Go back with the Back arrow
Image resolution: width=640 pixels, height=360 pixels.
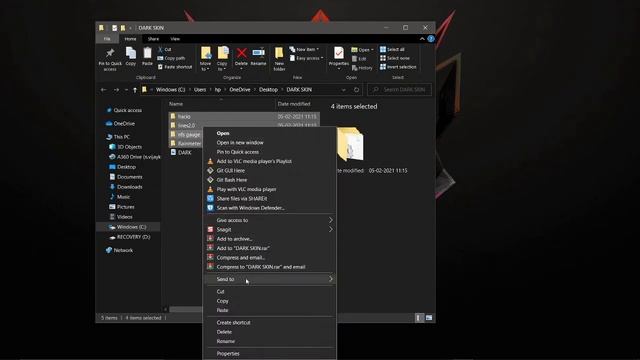[104, 89]
